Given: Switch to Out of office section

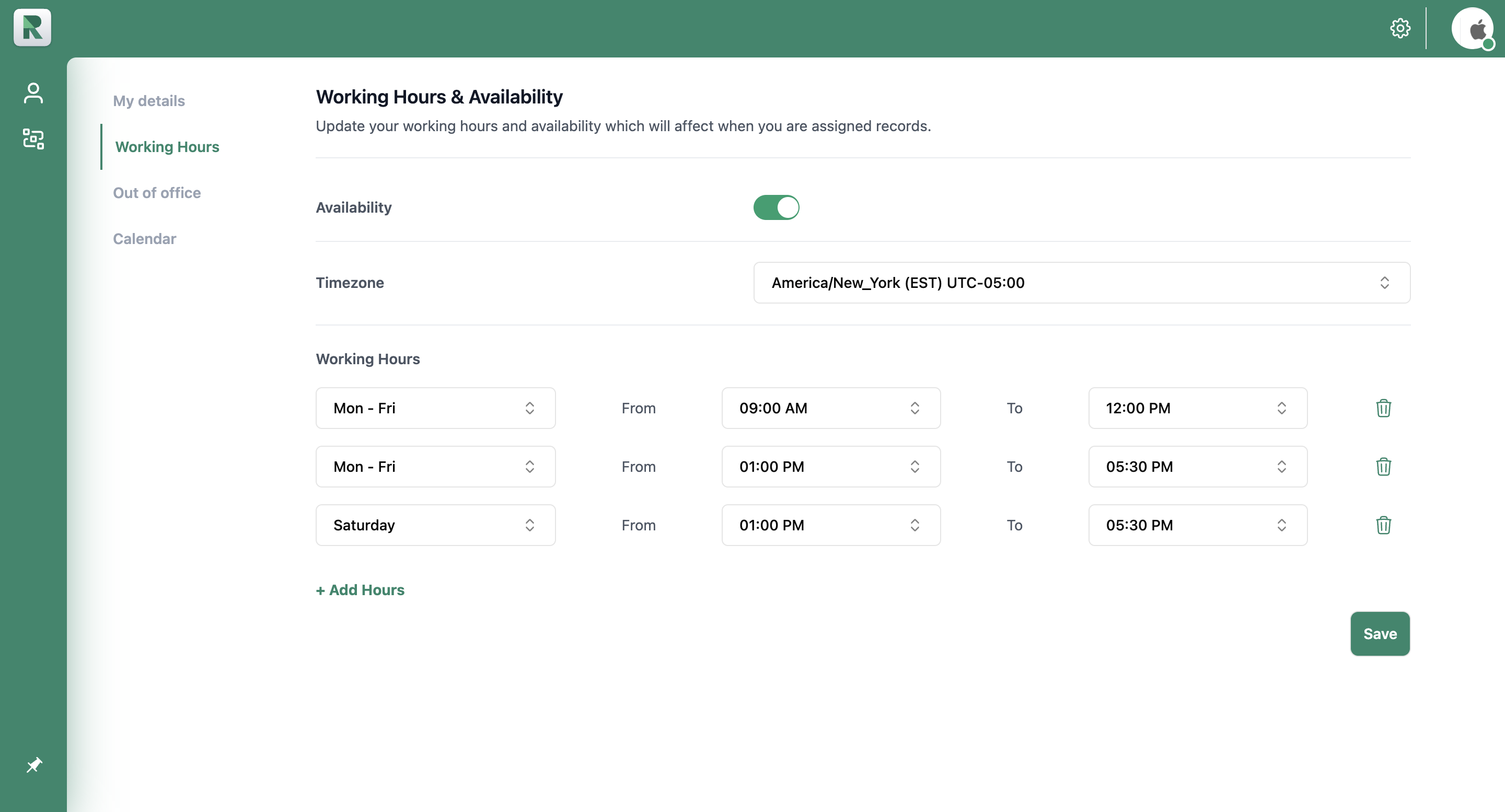Looking at the screenshot, I should pos(157,193).
